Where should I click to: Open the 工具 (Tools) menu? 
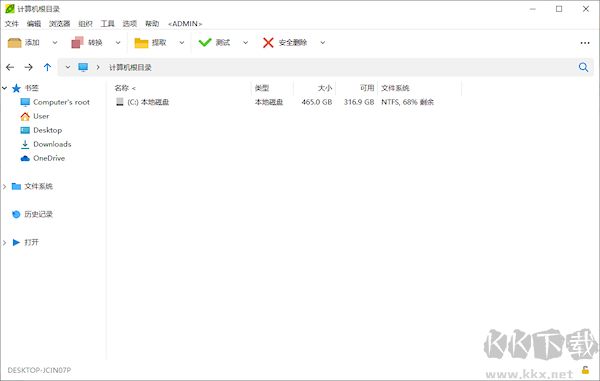108,24
